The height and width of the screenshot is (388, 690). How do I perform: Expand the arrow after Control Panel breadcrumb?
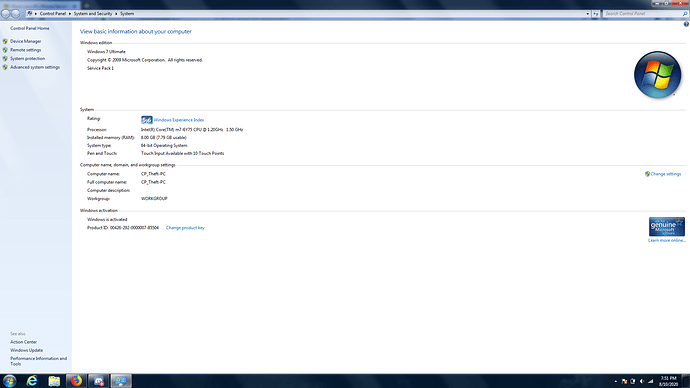pos(70,14)
